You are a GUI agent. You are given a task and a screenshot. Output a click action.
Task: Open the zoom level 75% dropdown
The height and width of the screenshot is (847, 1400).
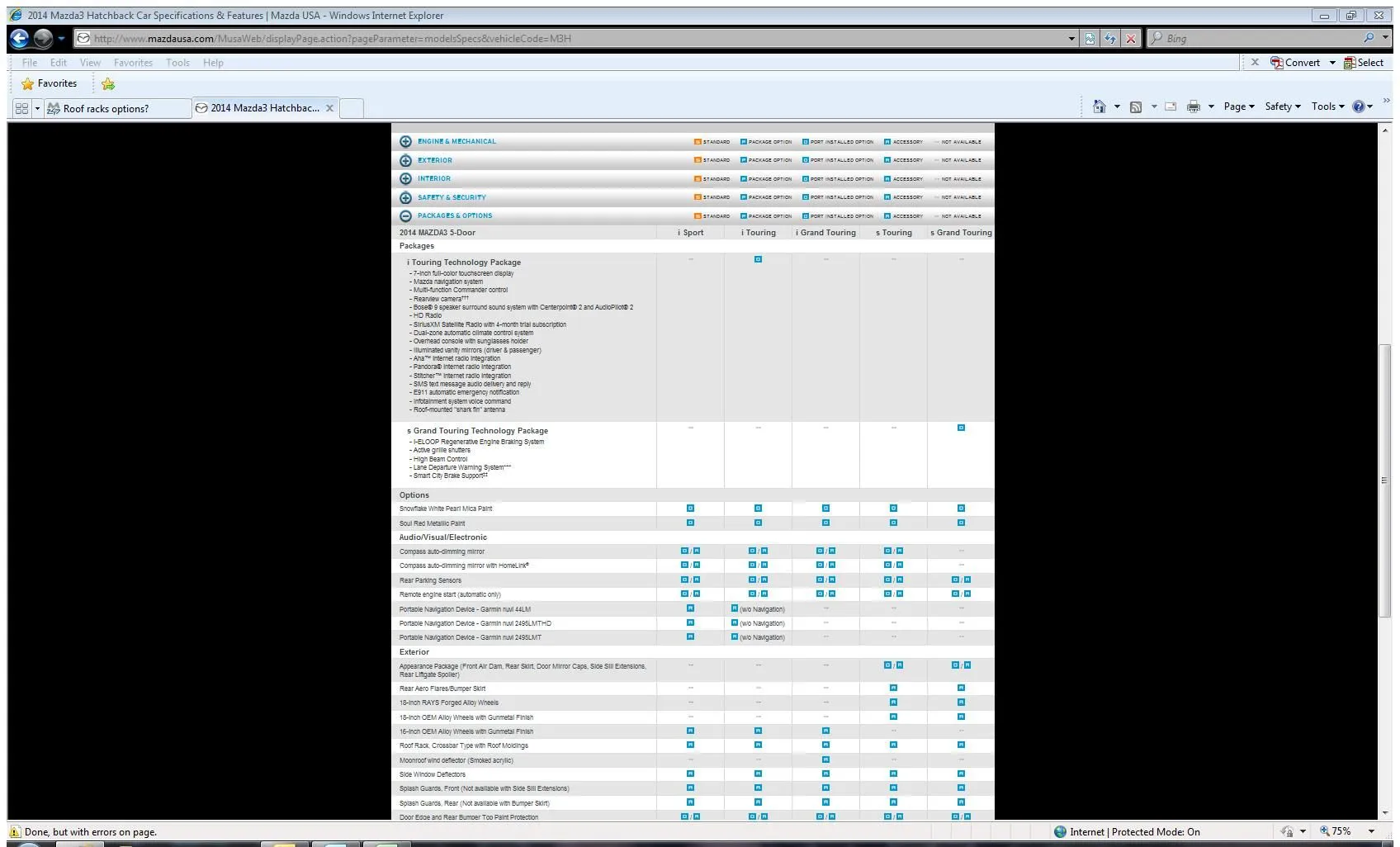(1371, 831)
